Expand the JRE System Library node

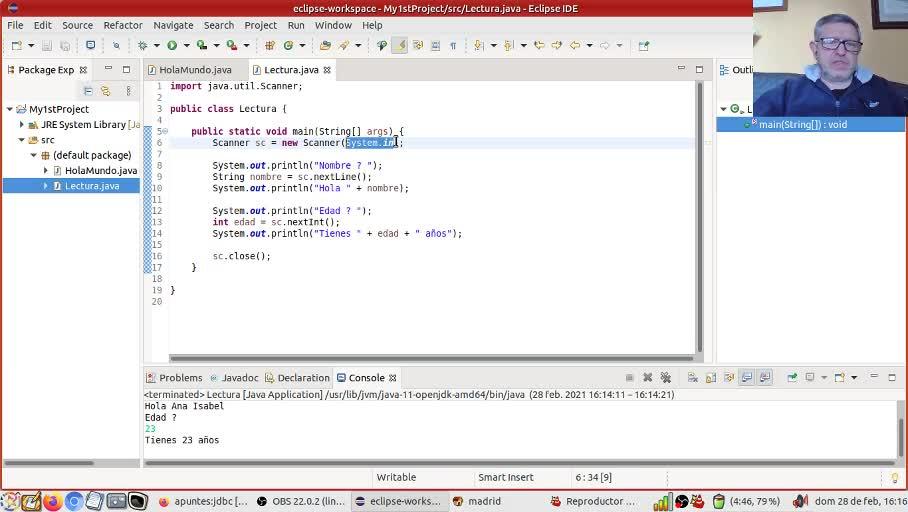(22, 125)
